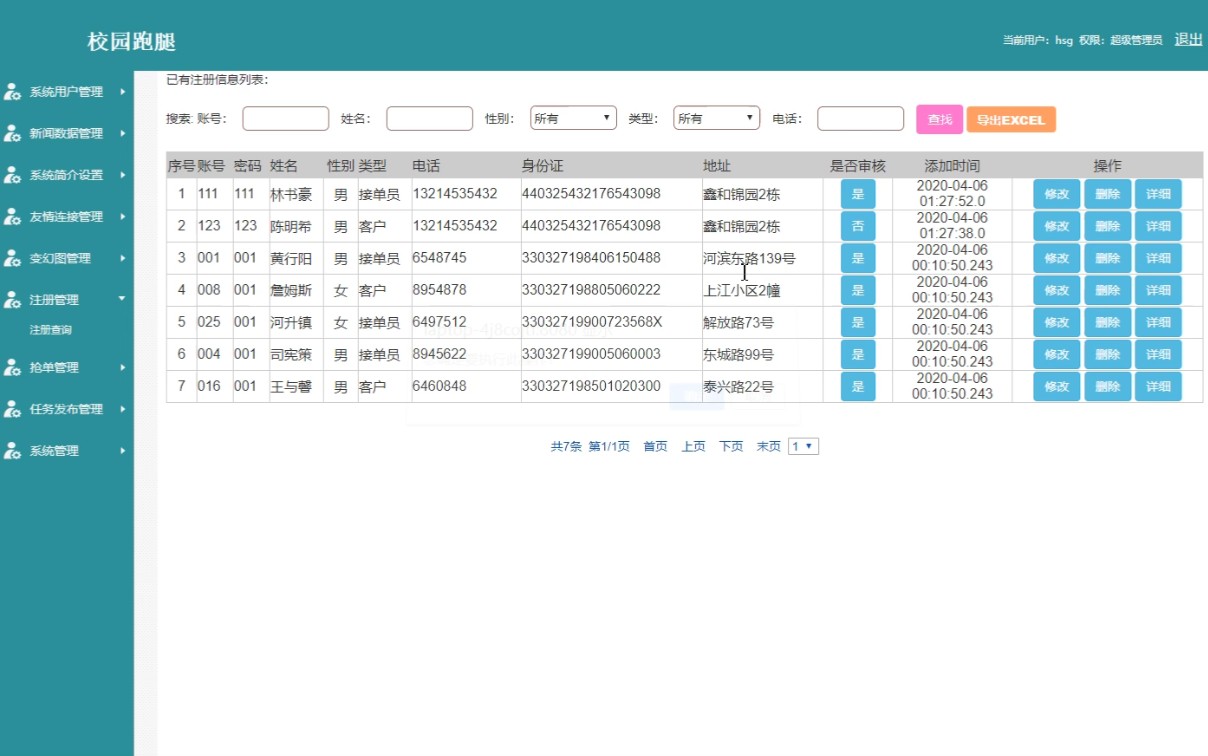The image size is (1208, 756).
Task: Click ID cell 33032719900723568X
Action: (592, 322)
